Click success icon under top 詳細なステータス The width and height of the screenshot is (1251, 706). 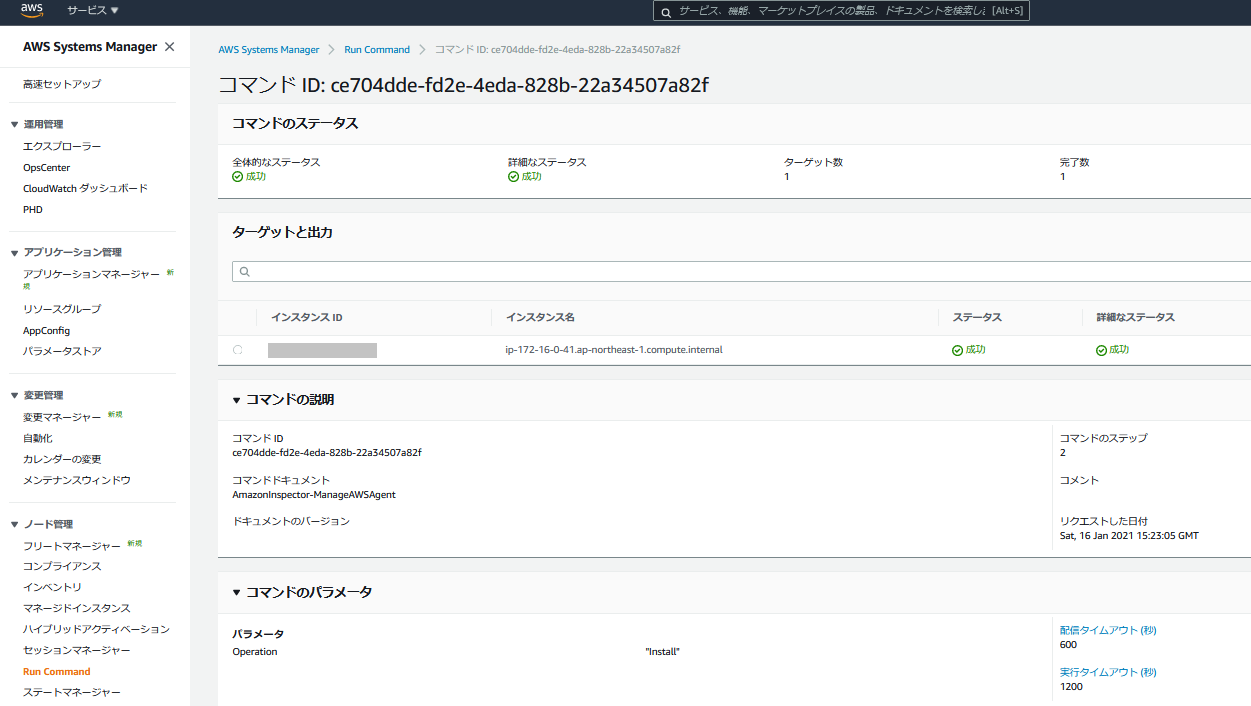pos(513,176)
